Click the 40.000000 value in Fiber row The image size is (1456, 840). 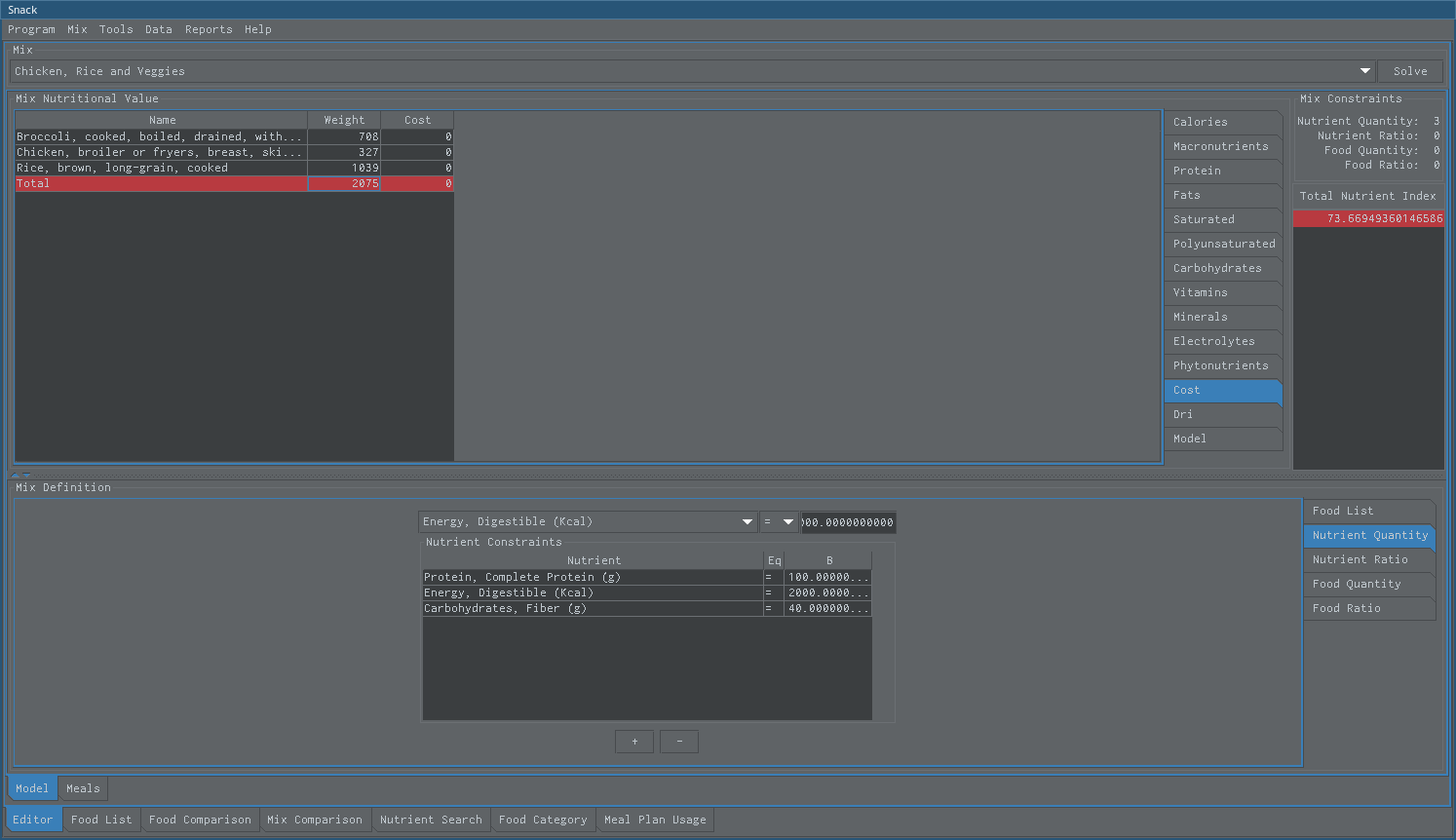827,608
